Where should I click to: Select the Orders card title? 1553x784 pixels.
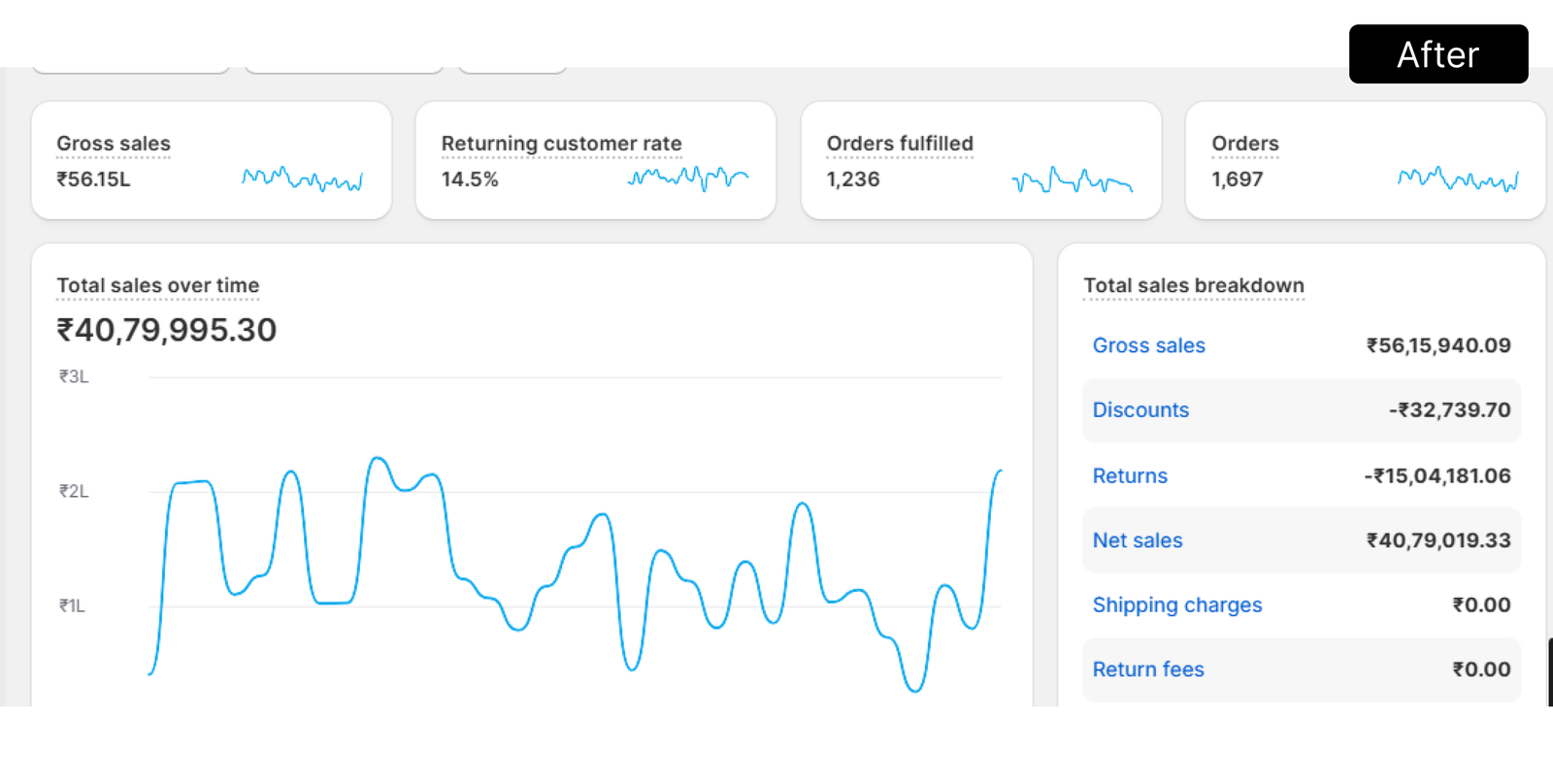click(1244, 144)
